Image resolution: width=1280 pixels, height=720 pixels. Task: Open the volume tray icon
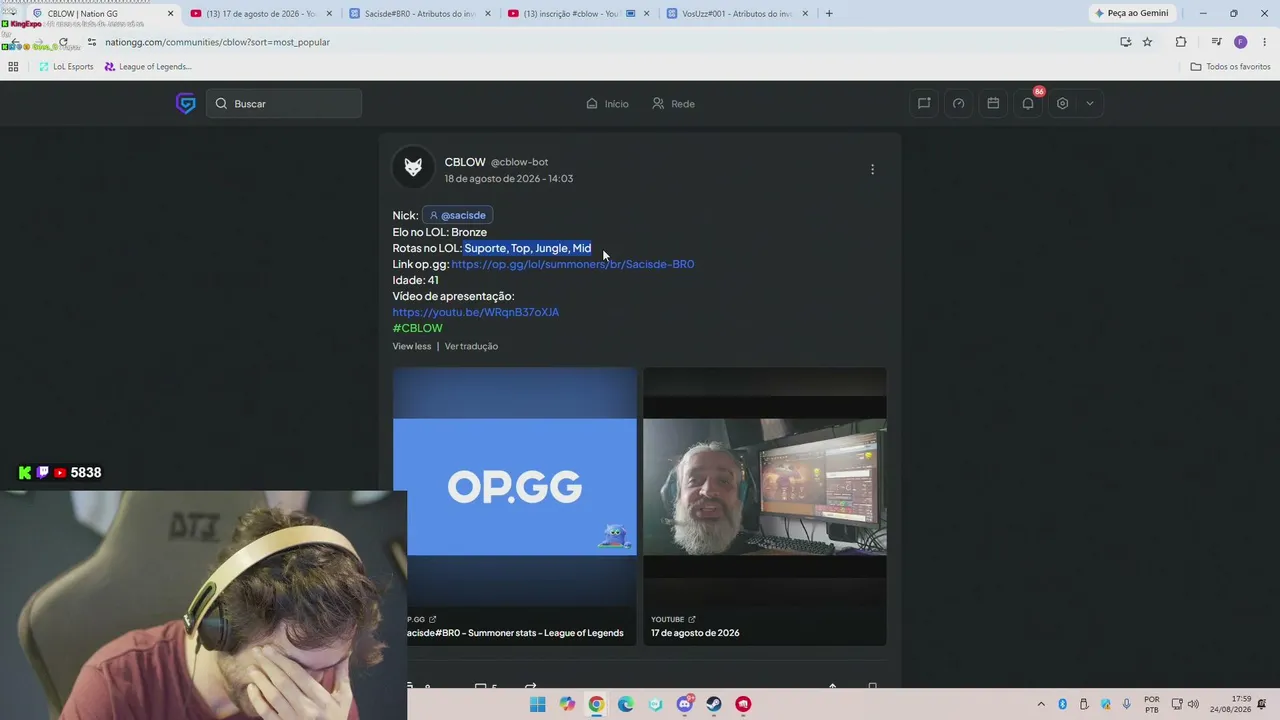pos(1193,704)
